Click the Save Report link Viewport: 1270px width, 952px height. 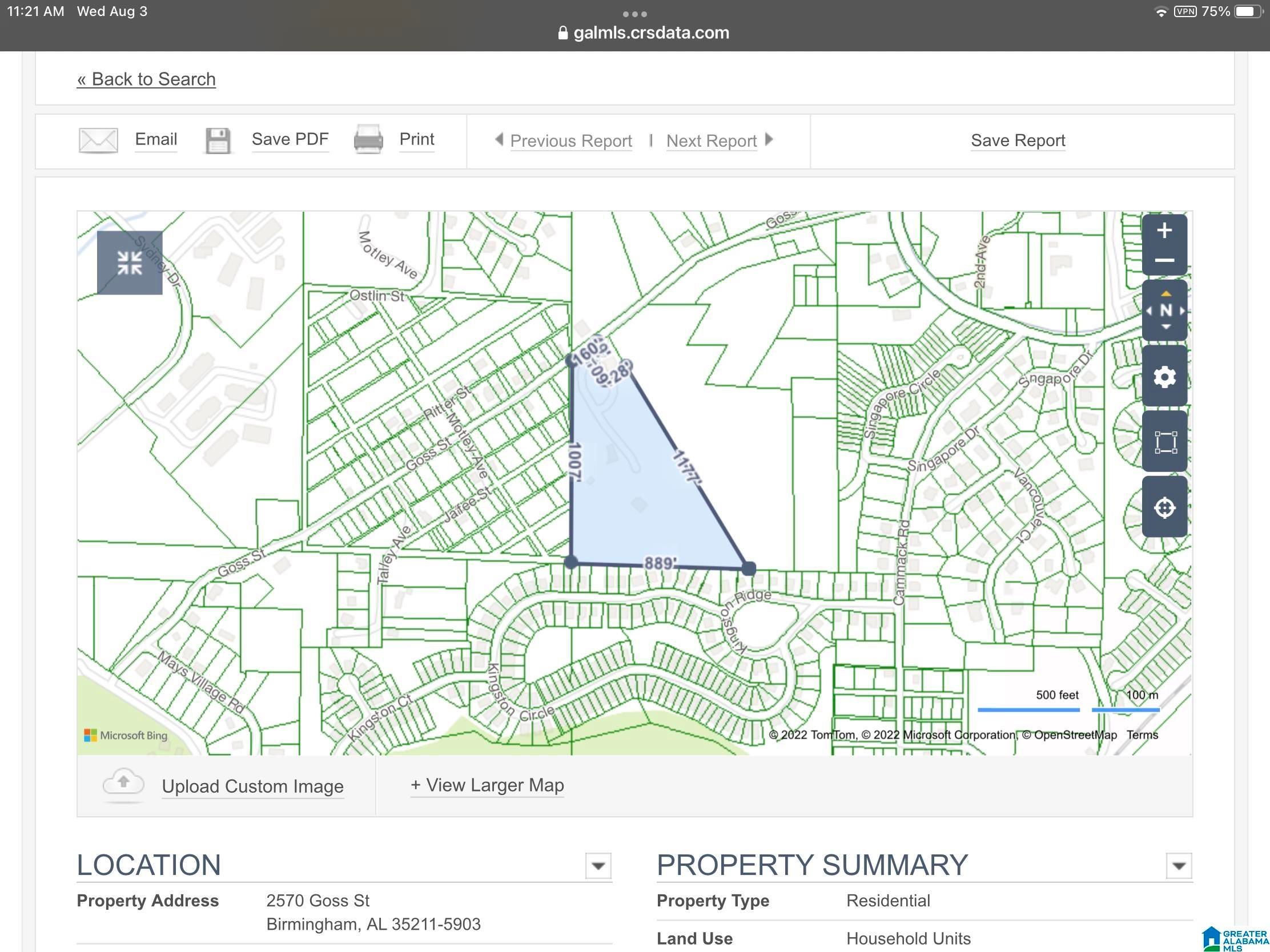1018,140
